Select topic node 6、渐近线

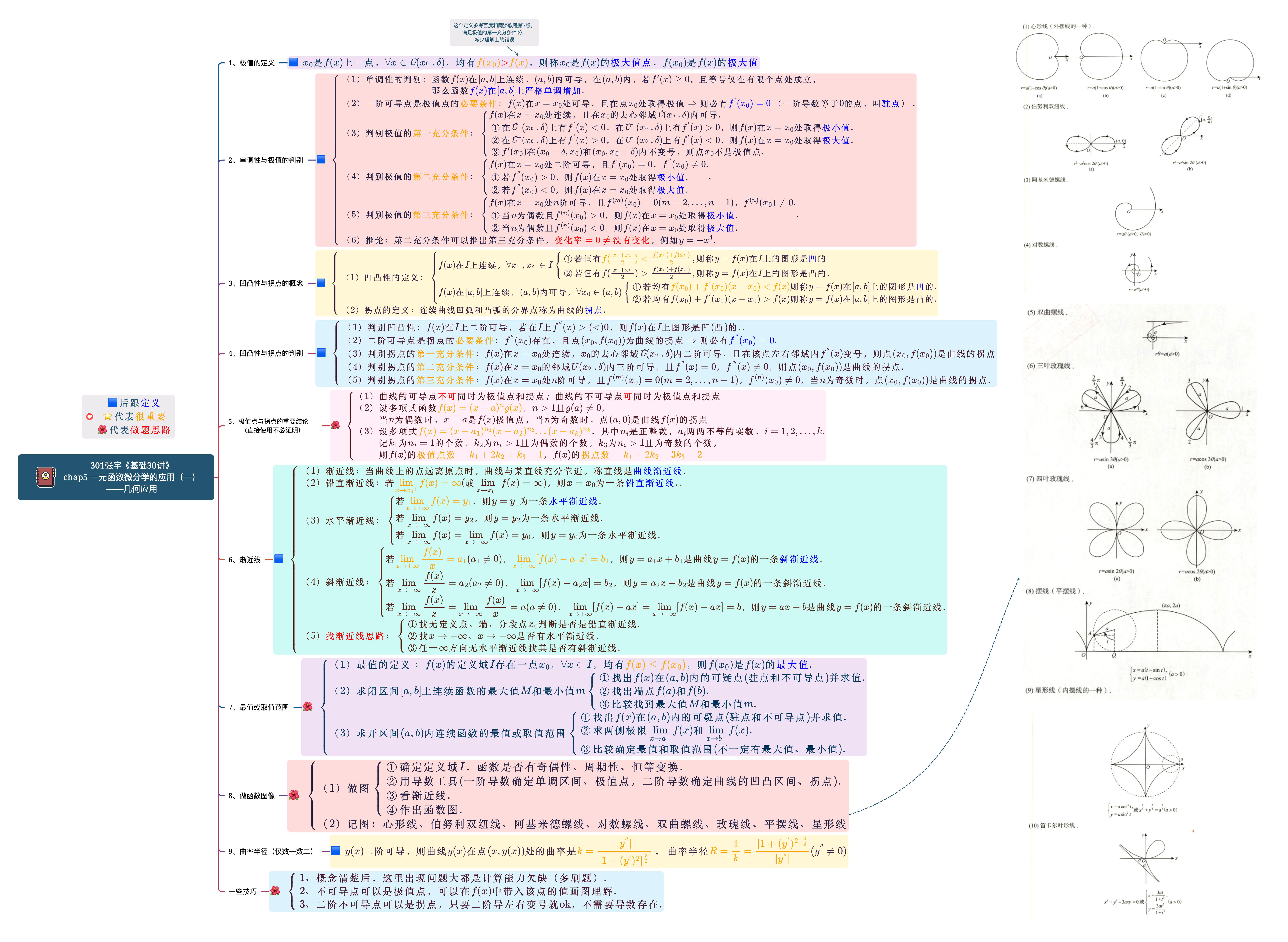pos(245,560)
